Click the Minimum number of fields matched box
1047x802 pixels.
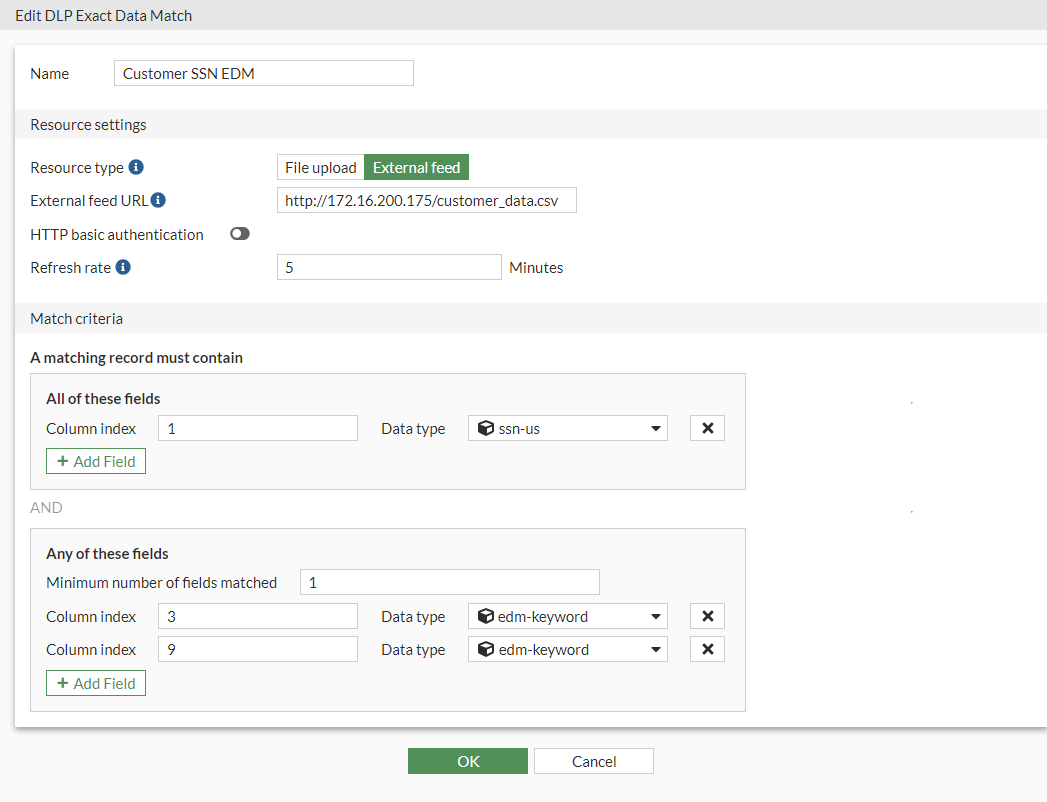[x=449, y=582]
